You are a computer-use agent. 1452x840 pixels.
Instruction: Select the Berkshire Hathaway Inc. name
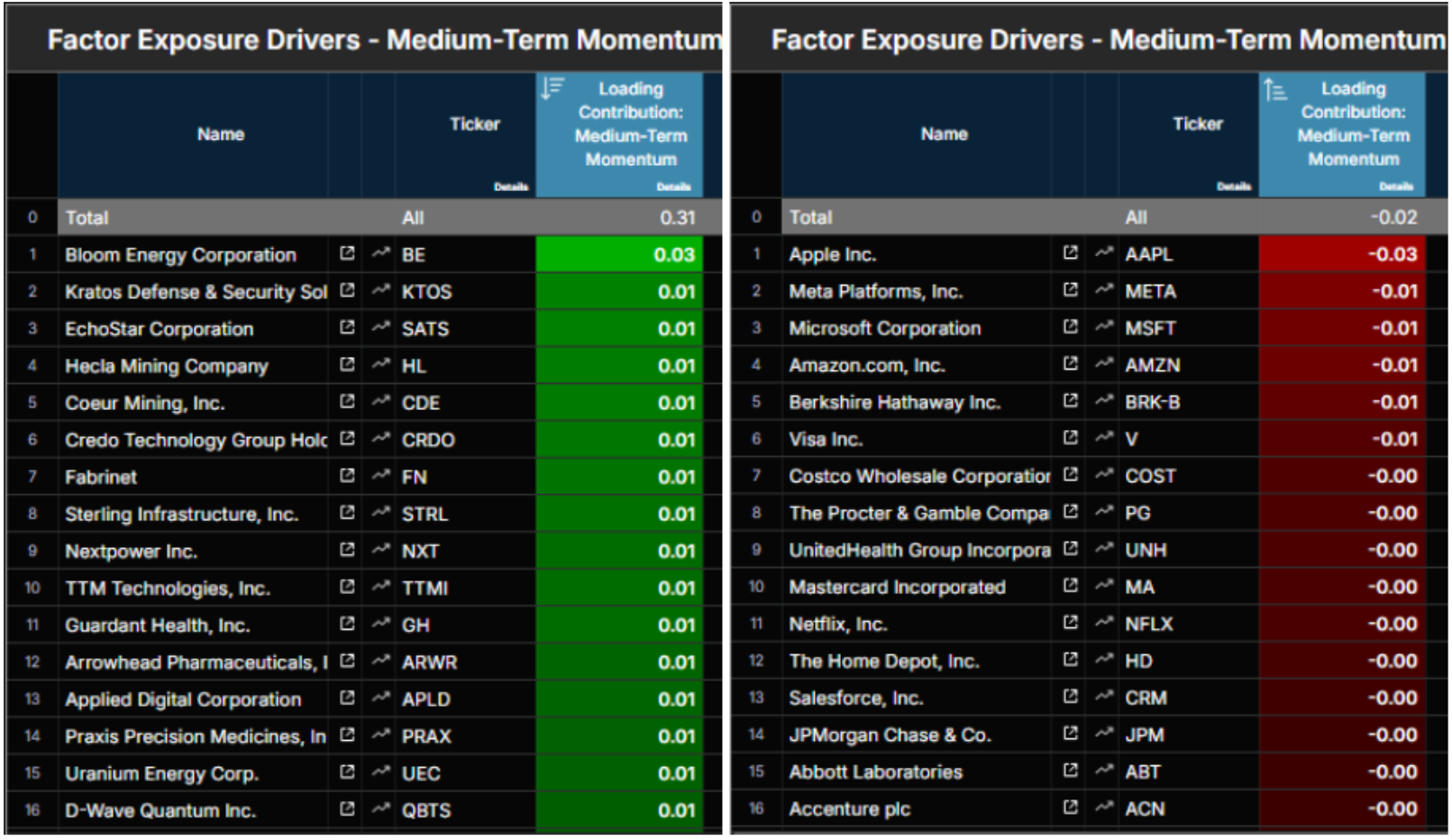click(x=894, y=402)
